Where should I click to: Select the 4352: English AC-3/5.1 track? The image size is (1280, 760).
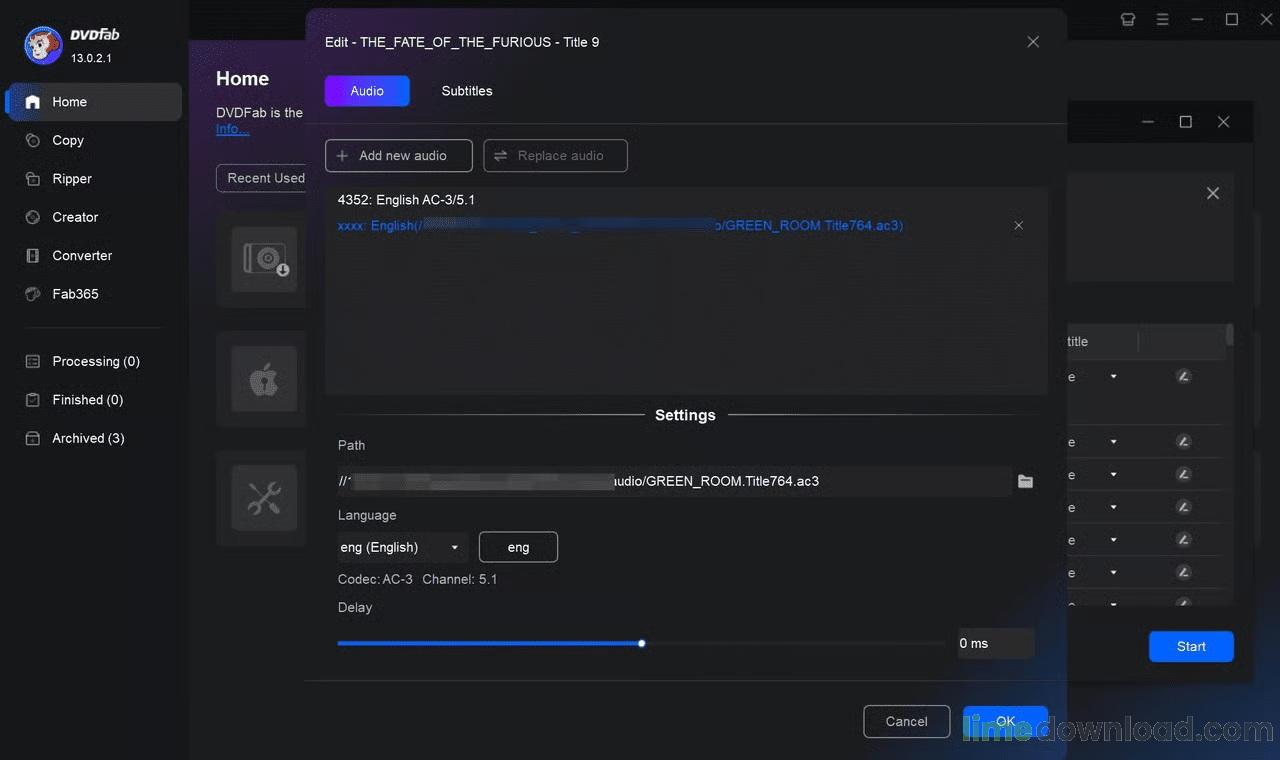407,200
